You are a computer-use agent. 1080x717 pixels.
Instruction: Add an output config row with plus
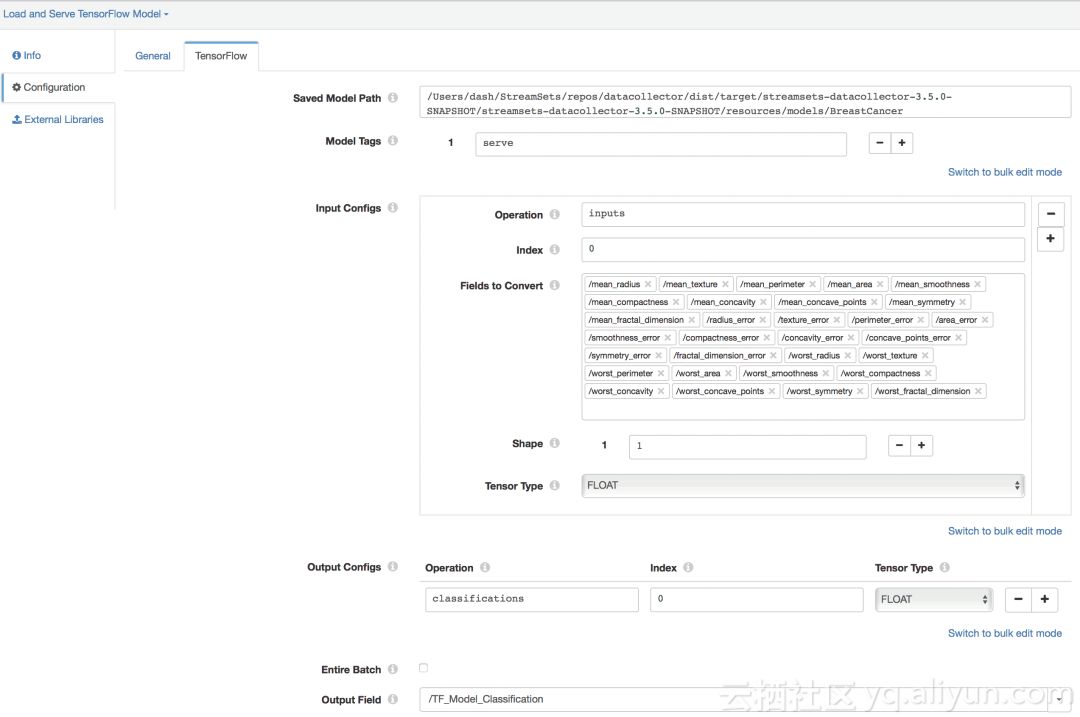(1044, 599)
